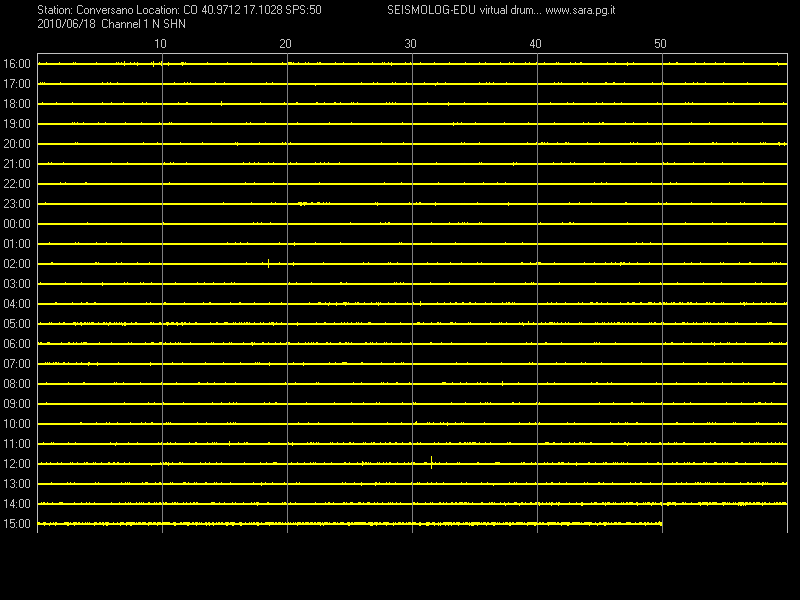Click the 19:00 hour label

(x=17, y=124)
